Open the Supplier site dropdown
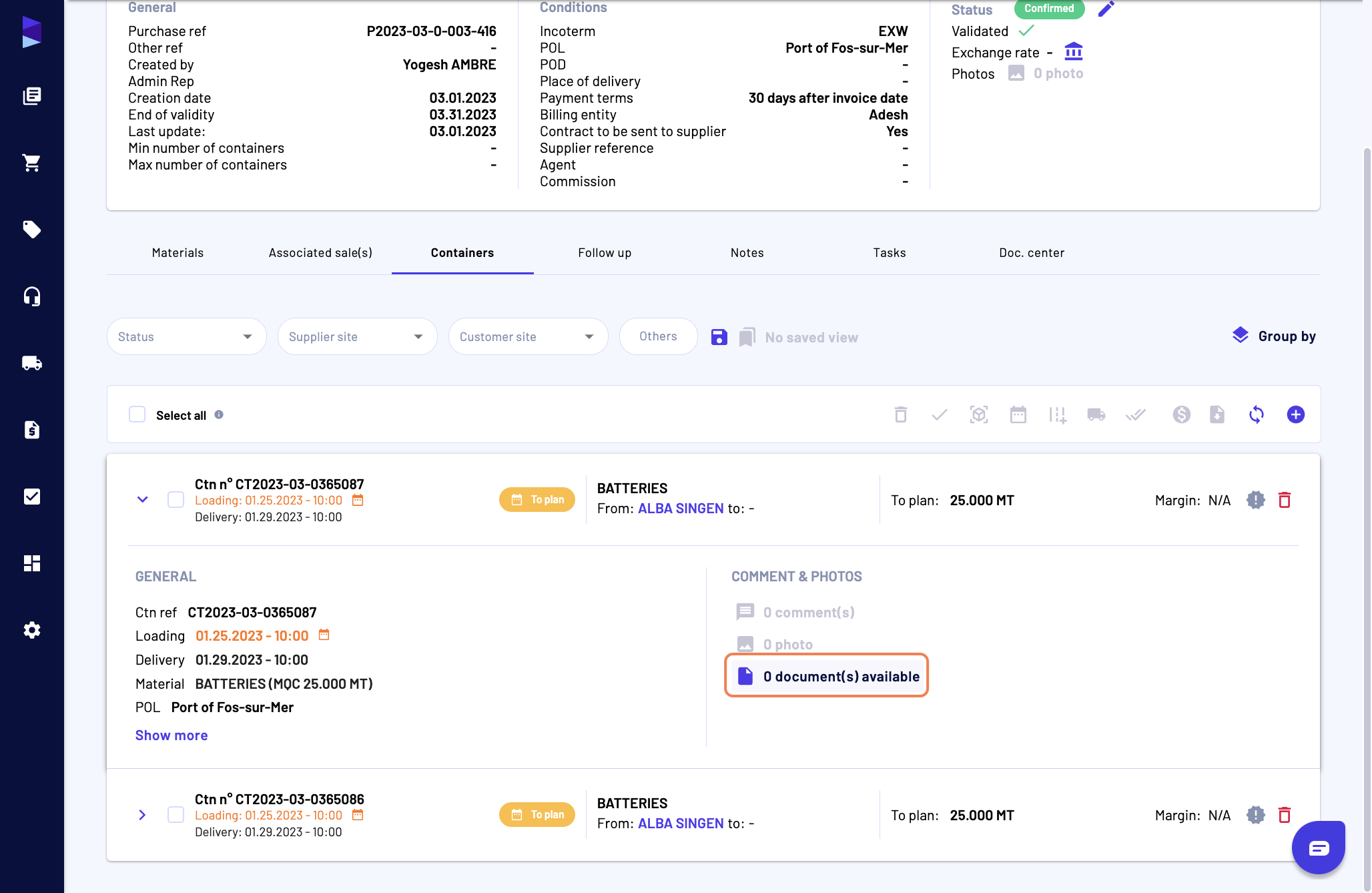This screenshot has height=893, width=1372. tap(357, 336)
